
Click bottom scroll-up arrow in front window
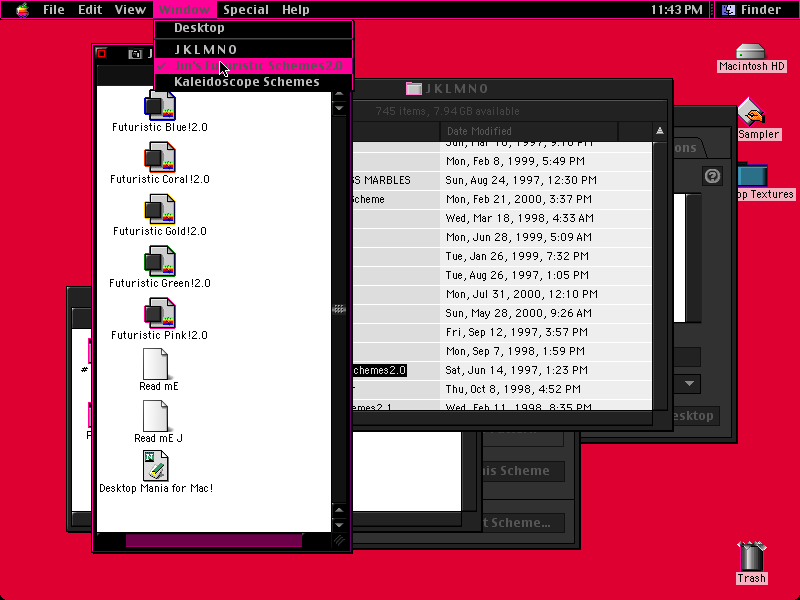[339, 510]
